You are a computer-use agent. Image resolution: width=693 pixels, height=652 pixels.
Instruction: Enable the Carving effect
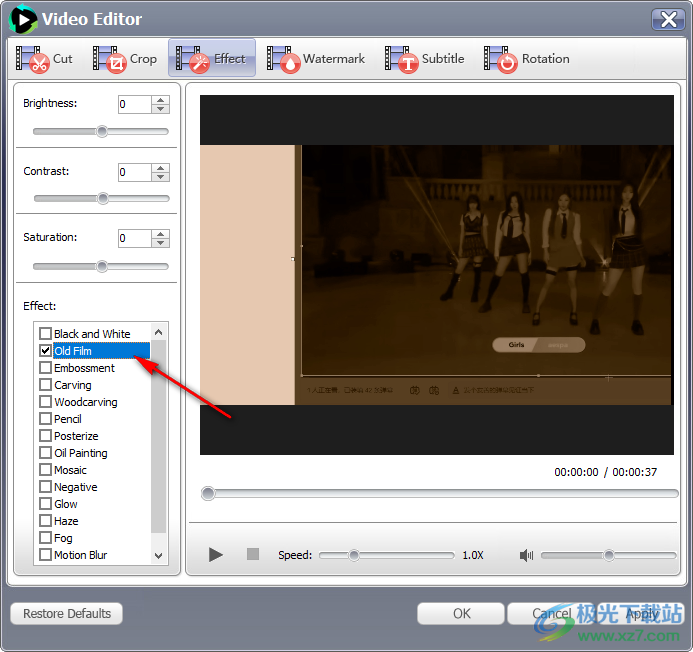(45, 385)
